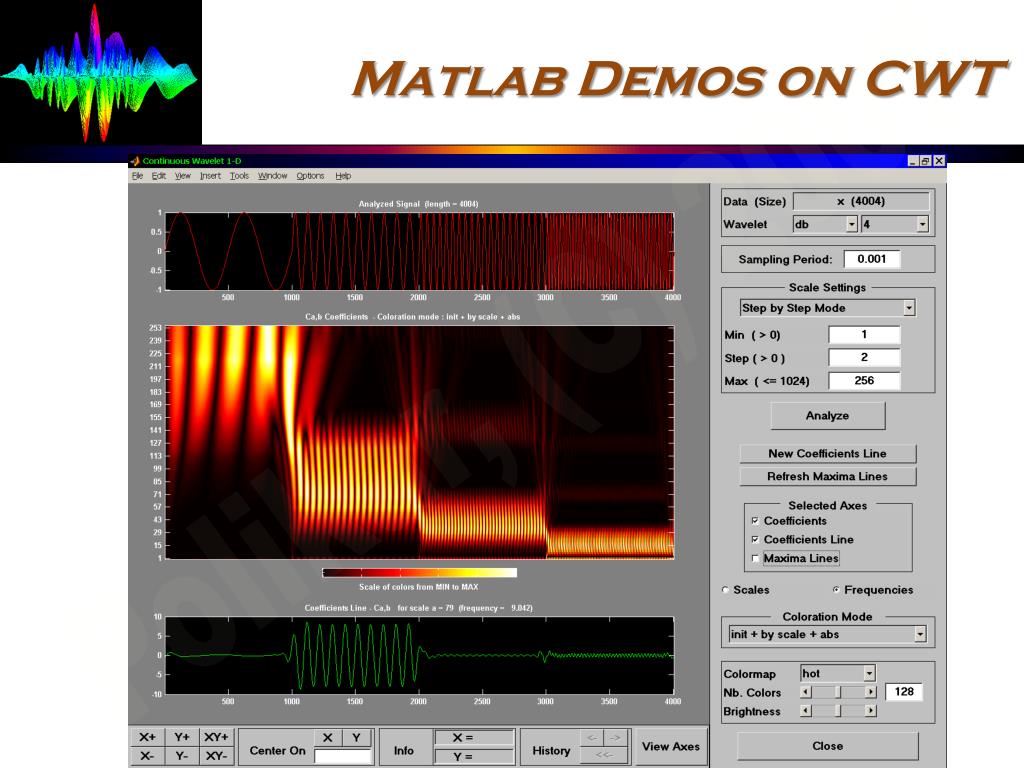Increase Brightness with right arrow
The height and width of the screenshot is (768, 1024).
click(x=871, y=711)
